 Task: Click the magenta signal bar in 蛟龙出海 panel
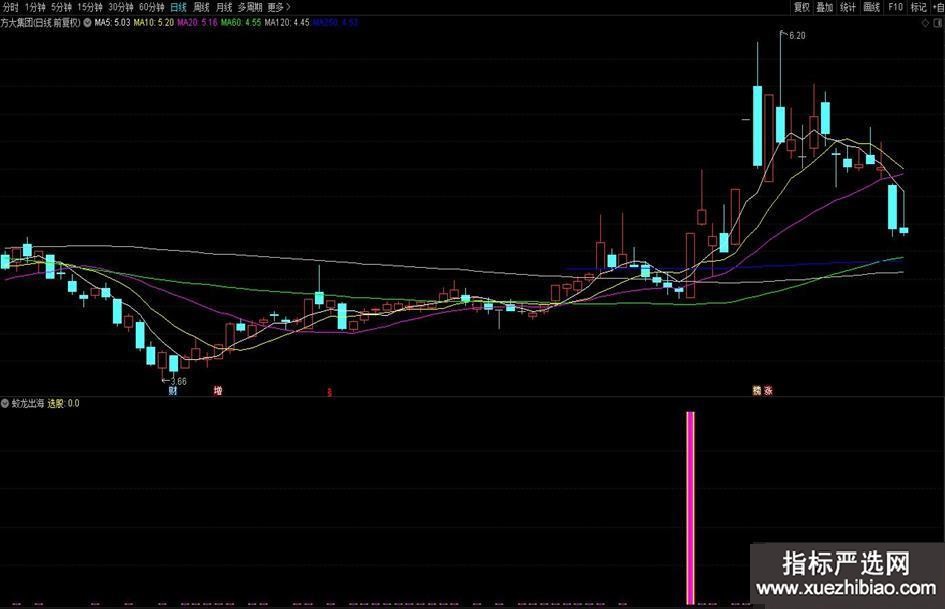tap(691, 508)
